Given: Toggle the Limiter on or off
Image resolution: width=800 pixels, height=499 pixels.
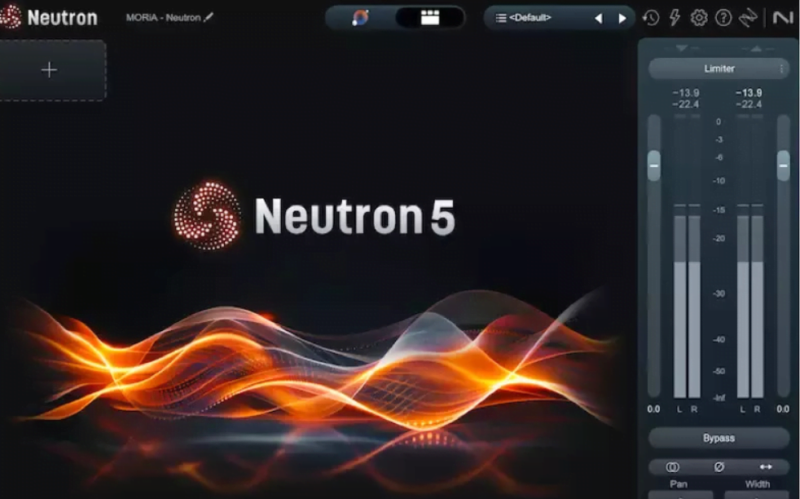Looking at the screenshot, I should tap(719, 68).
